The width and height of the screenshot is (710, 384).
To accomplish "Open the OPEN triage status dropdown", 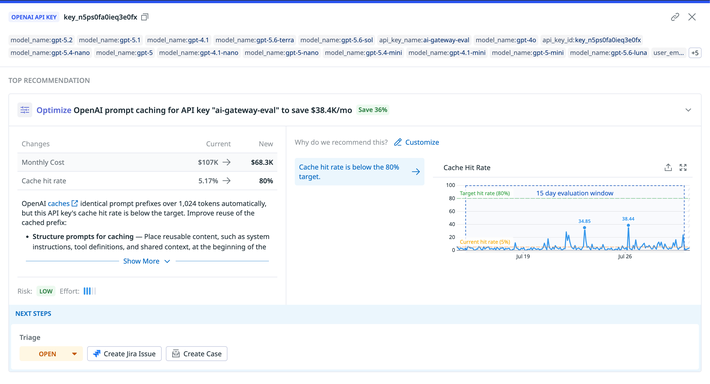I will 51,354.
